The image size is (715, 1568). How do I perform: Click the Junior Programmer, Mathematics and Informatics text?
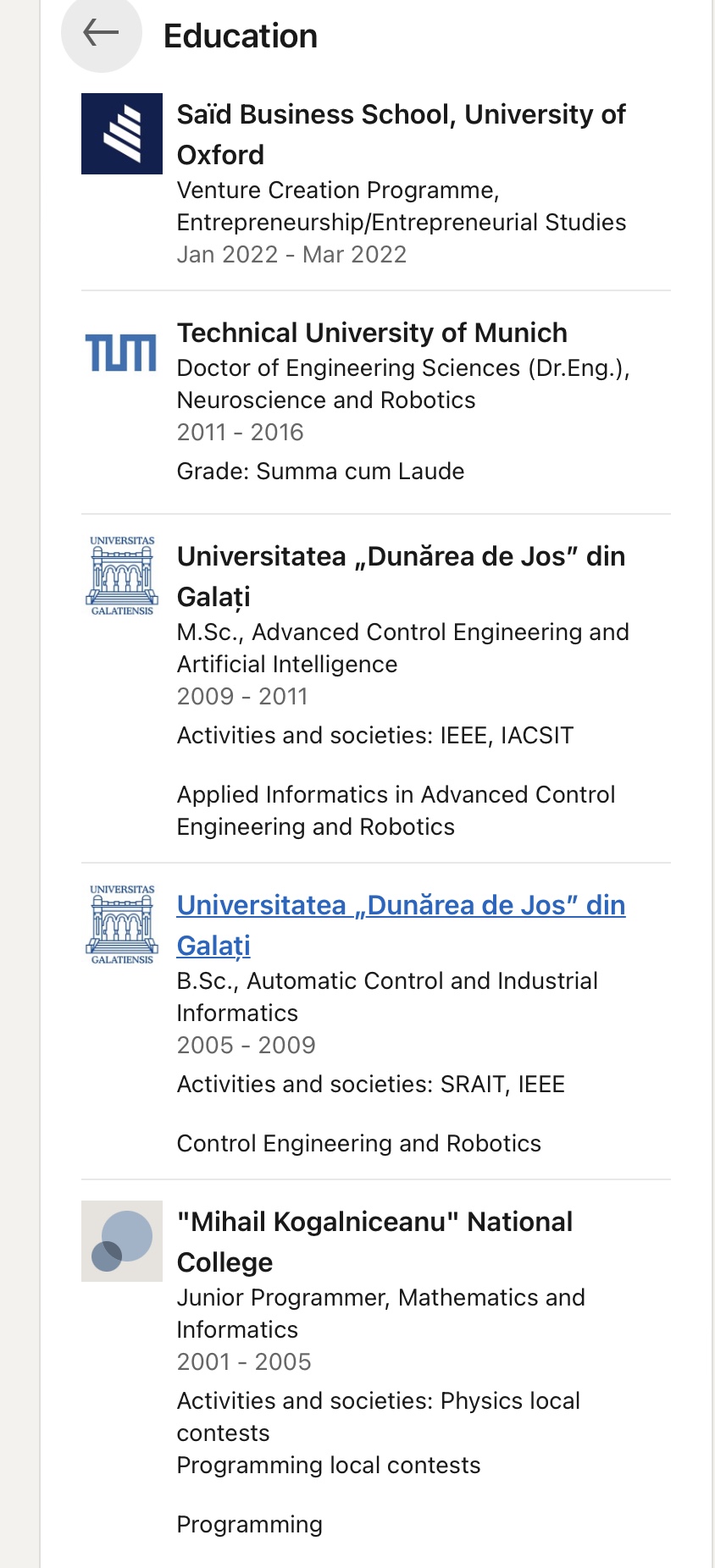[x=381, y=1313]
